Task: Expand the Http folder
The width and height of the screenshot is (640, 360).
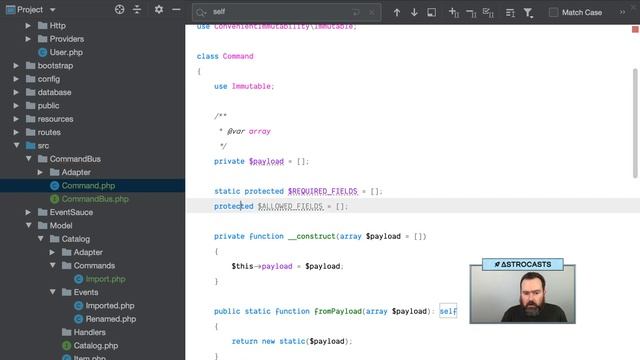Action: [x=28, y=26]
